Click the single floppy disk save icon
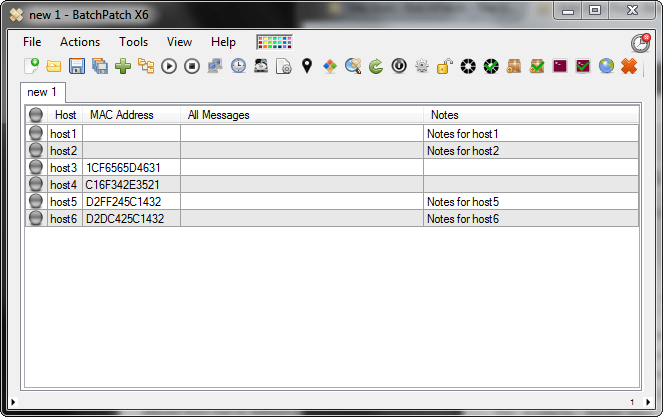Screen dimensions: 663x417 pos(77,66)
